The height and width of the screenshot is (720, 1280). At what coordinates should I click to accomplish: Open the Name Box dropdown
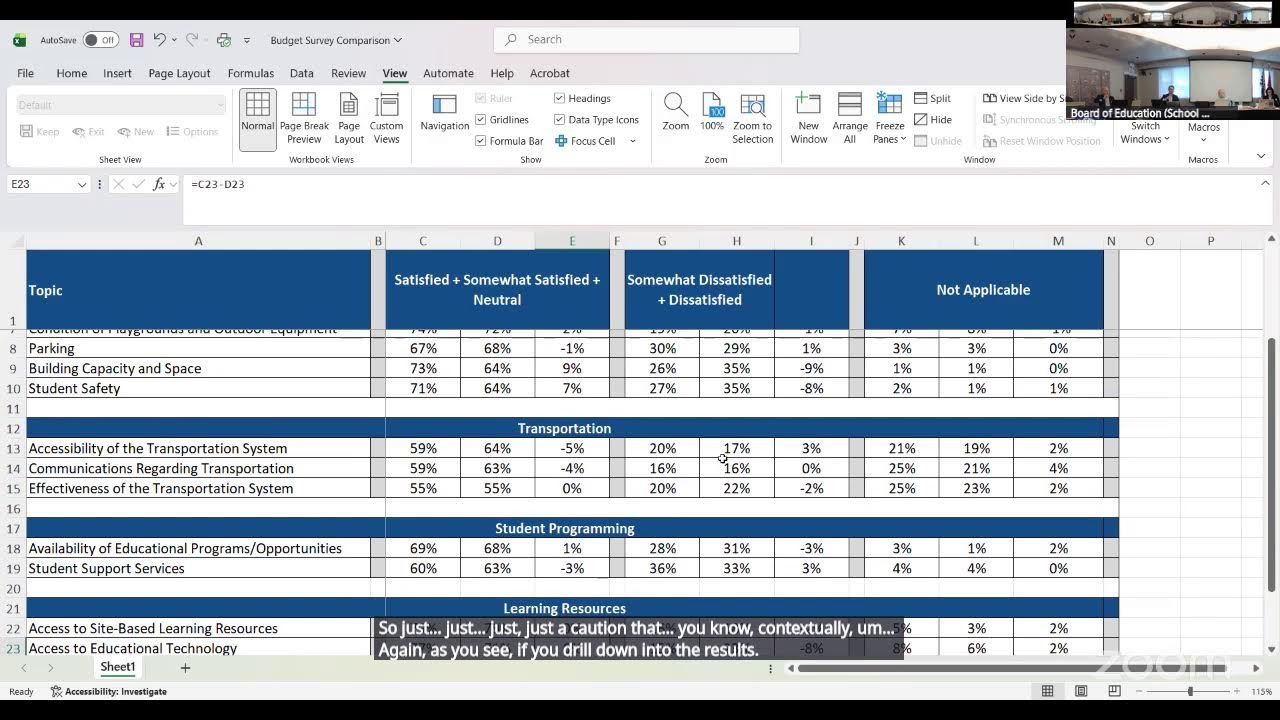(x=81, y=184)
